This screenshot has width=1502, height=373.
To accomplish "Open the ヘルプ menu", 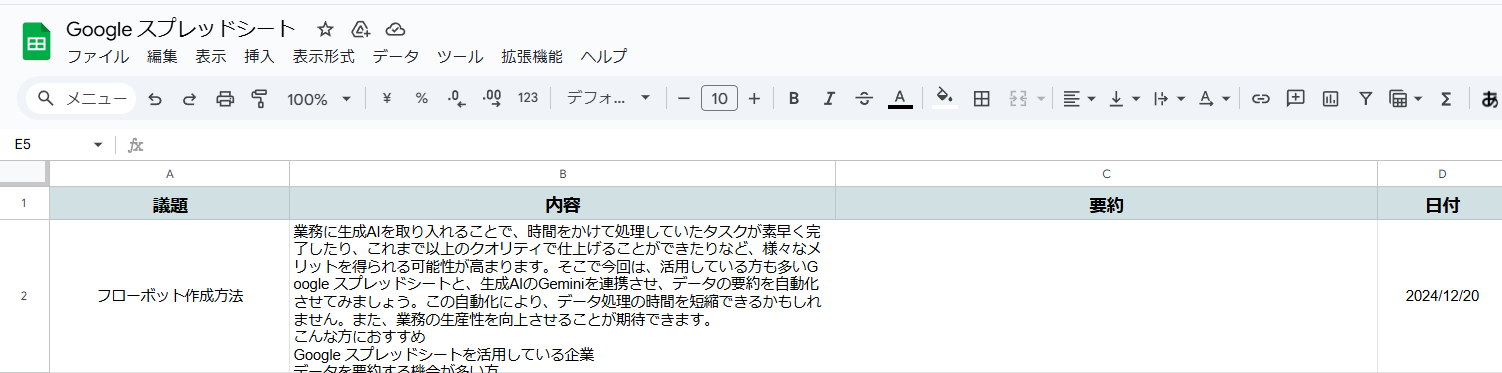I will point(604,57).
